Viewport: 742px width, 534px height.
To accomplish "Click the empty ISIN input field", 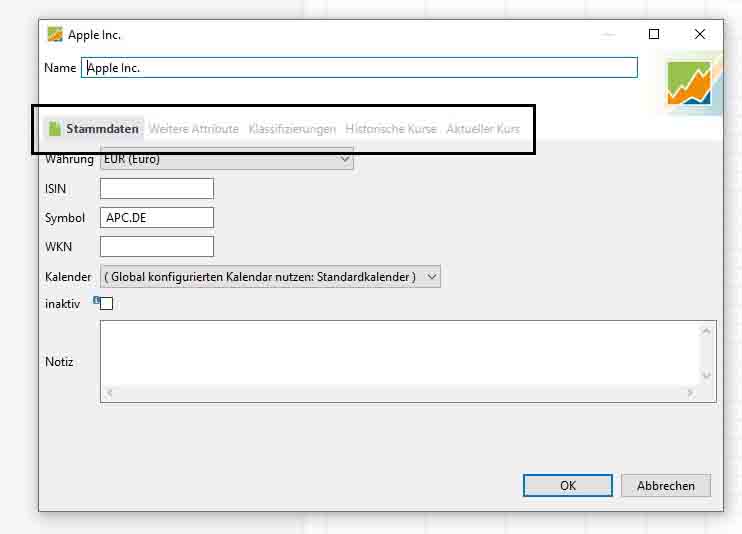I will point(157,188).
